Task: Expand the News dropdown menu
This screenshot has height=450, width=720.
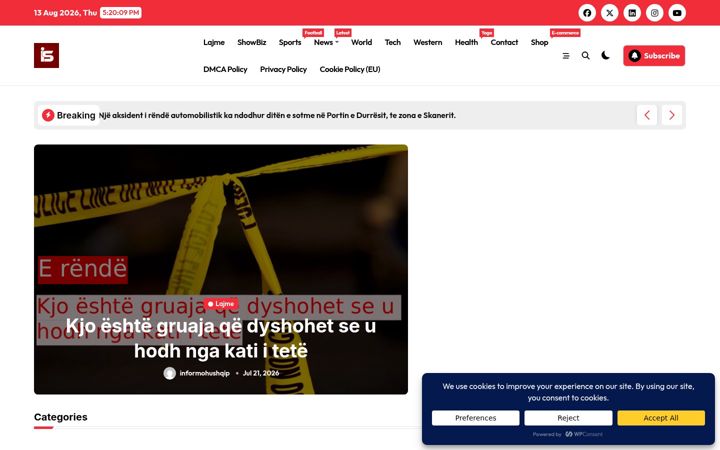Action: [326, 42]
